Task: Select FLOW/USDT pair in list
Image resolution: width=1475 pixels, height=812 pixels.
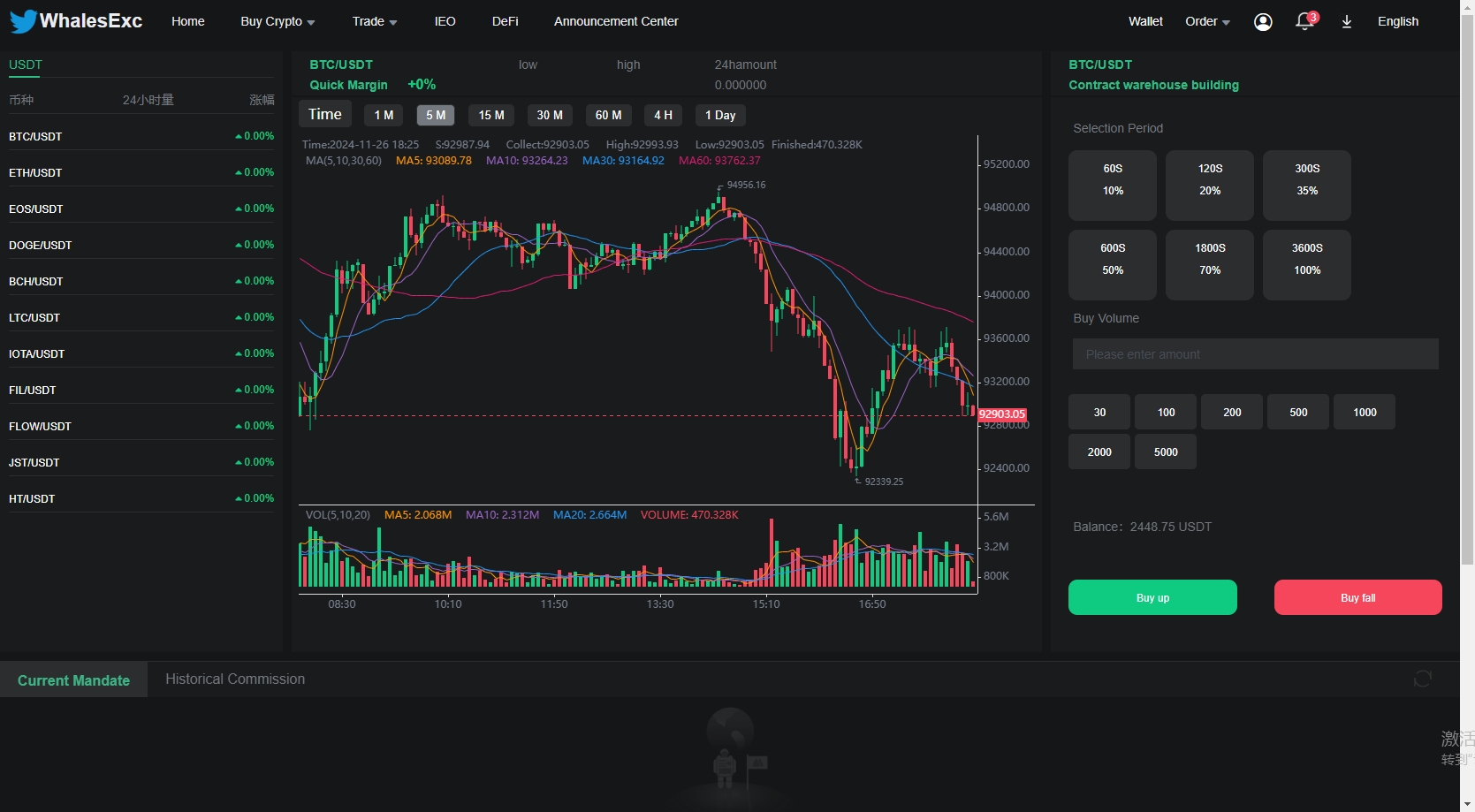Action: tap(141, 426)
